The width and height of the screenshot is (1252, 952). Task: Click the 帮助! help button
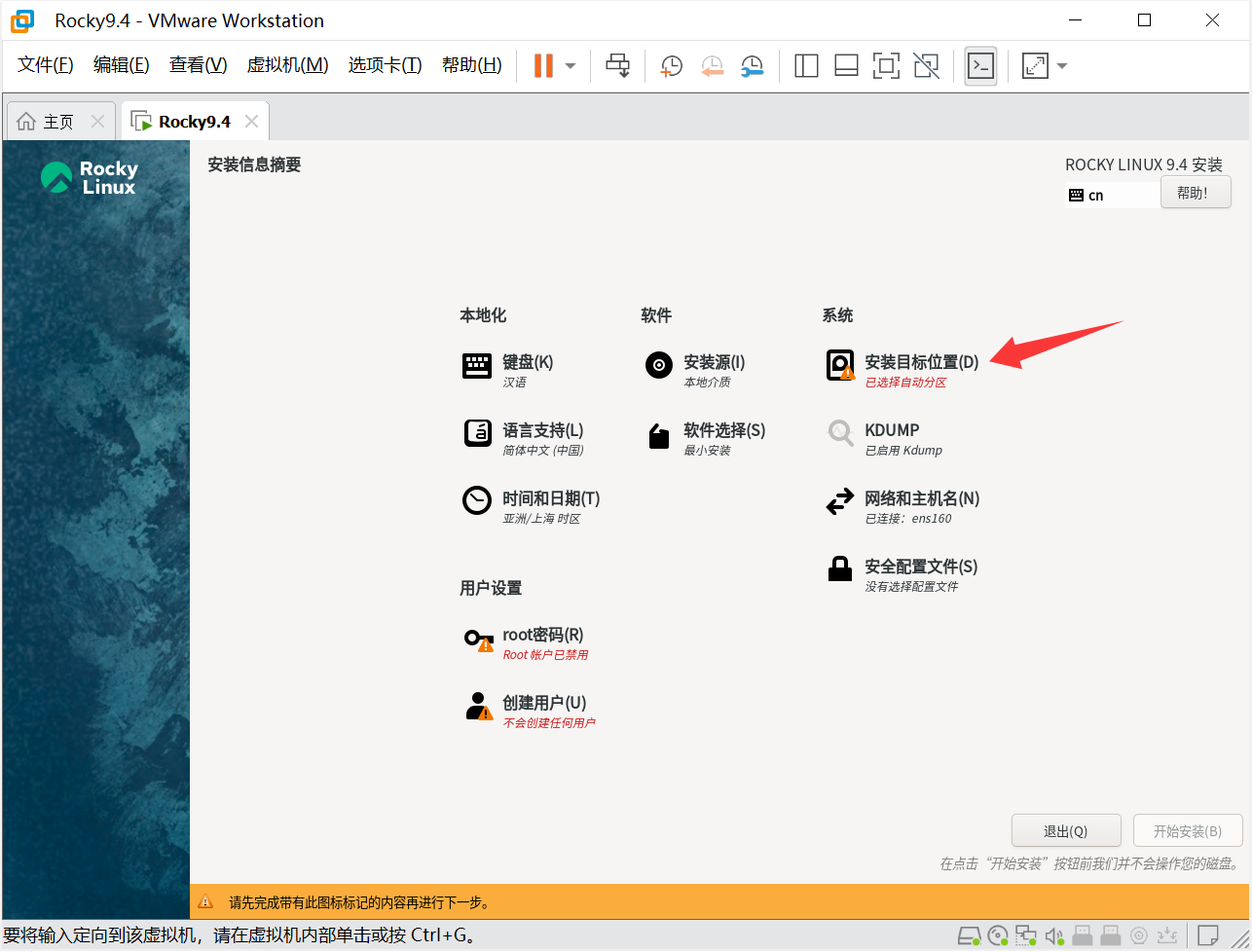point(1195,193)
